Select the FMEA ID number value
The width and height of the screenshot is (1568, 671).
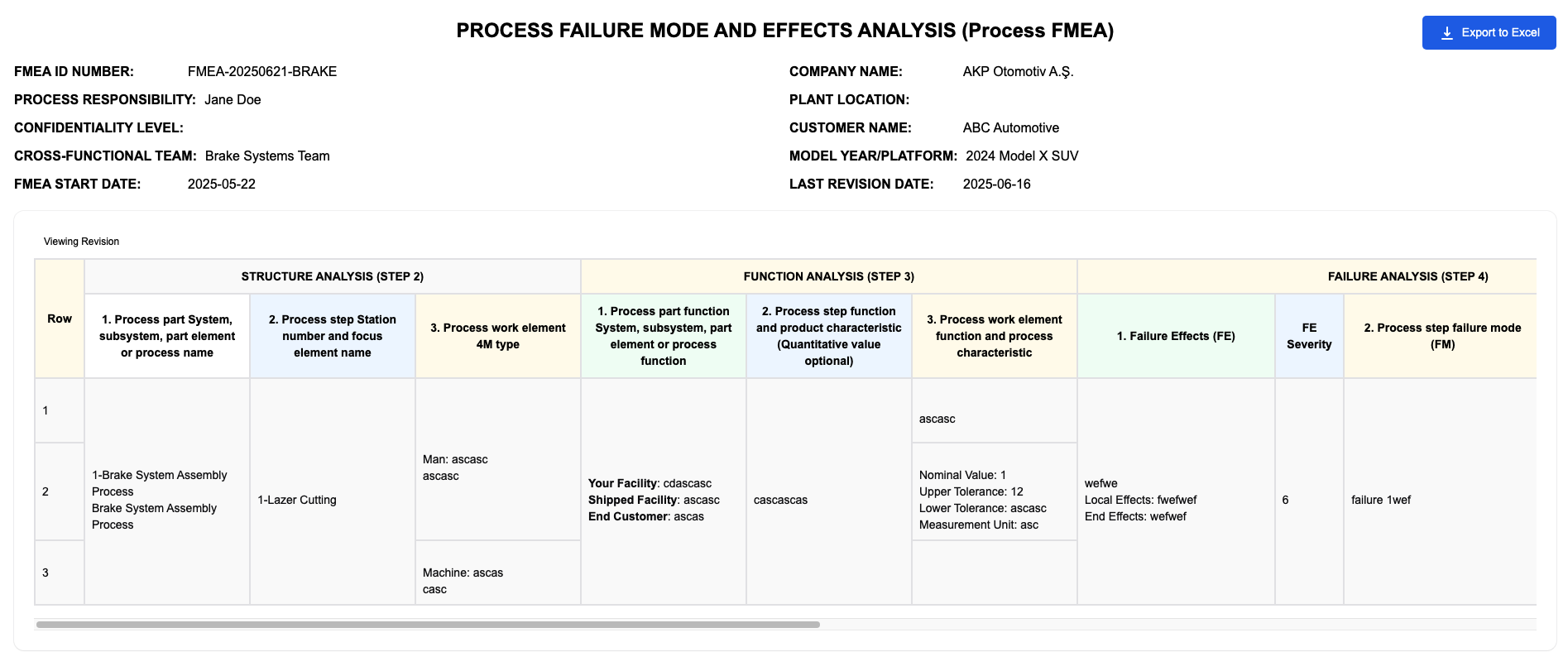pos(262,72)
